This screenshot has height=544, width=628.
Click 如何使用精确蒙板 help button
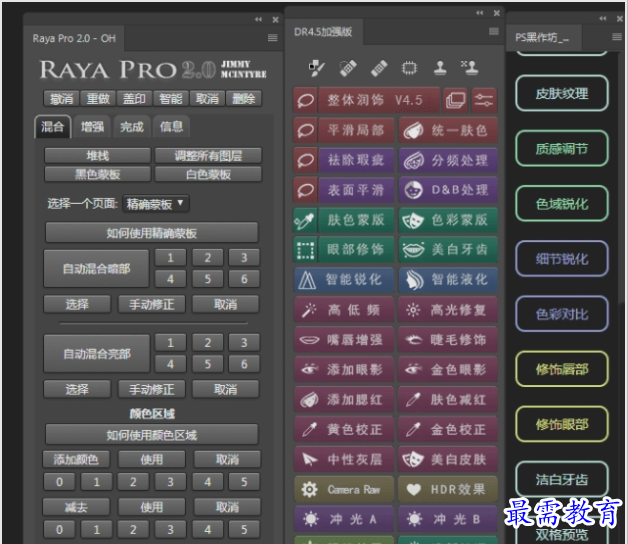(x=151, y=233)
